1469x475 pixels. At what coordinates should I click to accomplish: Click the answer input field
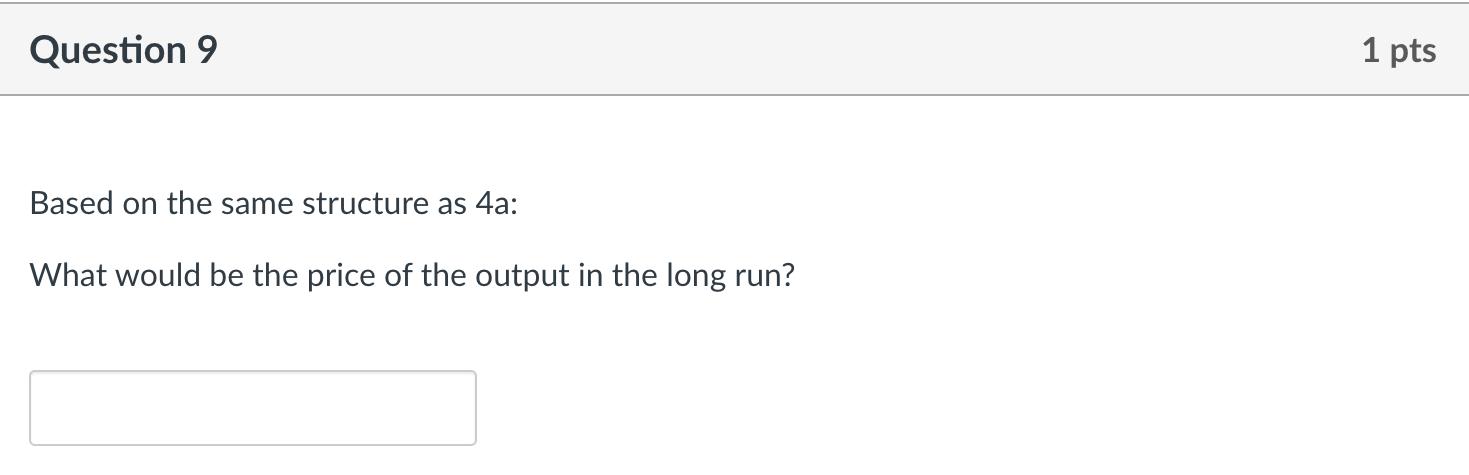(252, 408)
